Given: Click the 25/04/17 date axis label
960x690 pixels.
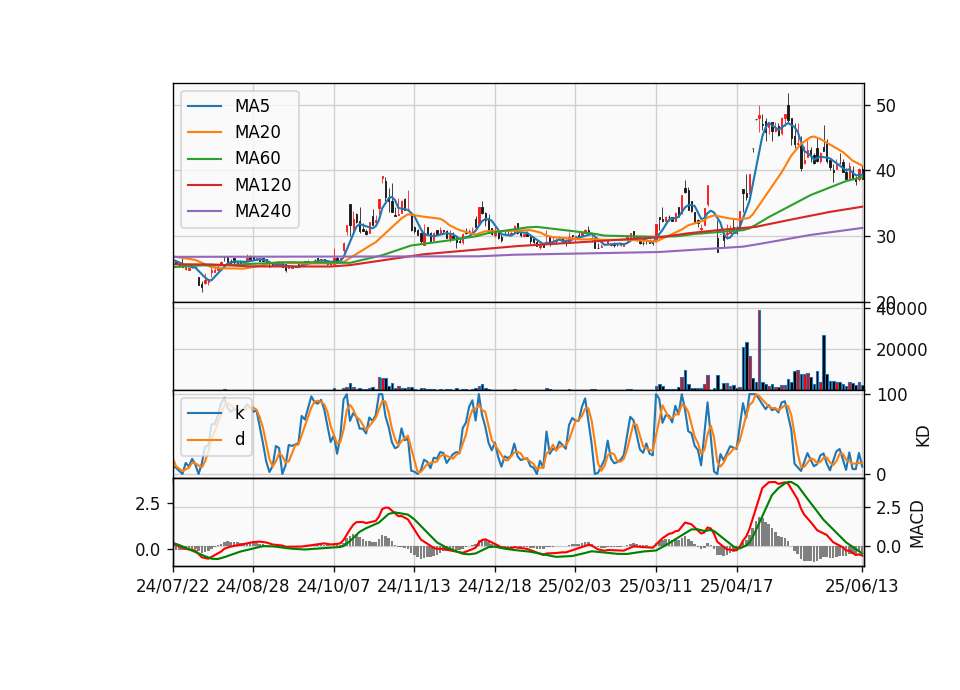Looking at the screenshot, I should (737, 586).
